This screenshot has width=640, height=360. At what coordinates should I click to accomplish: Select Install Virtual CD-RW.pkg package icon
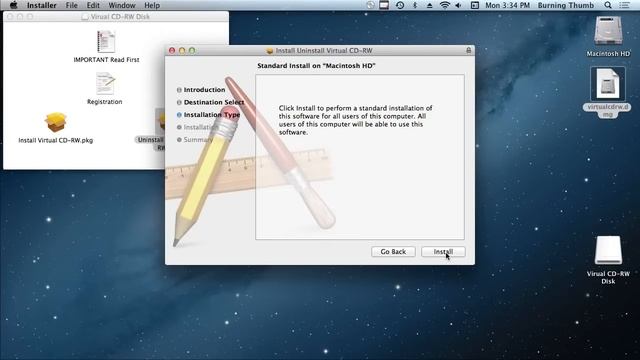coord(56,122)
